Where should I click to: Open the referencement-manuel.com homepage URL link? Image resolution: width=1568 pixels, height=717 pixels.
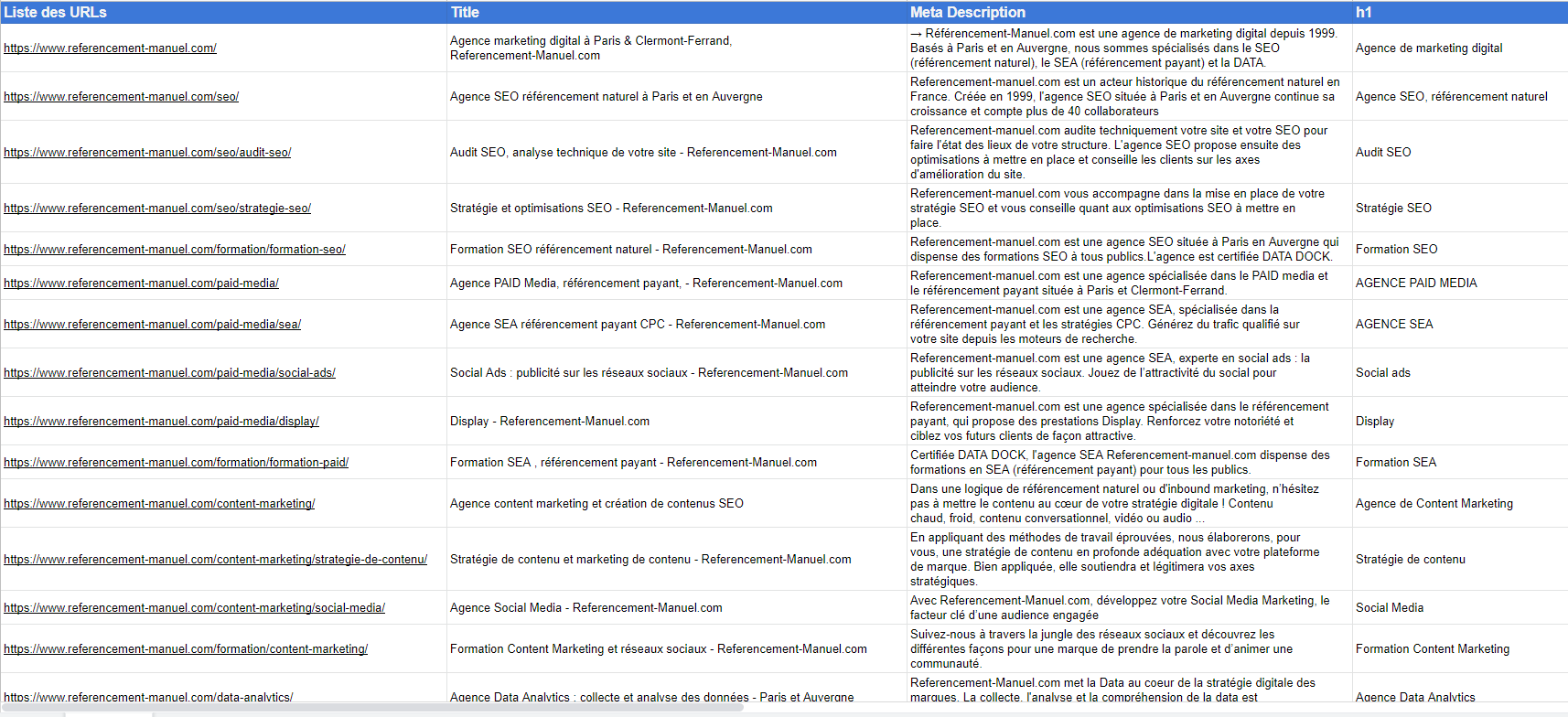point(110,48)
